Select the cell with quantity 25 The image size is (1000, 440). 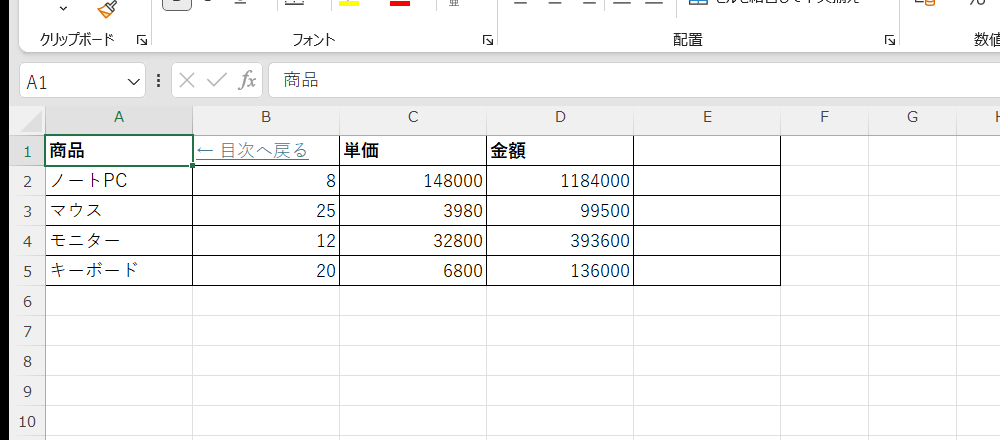266,211
